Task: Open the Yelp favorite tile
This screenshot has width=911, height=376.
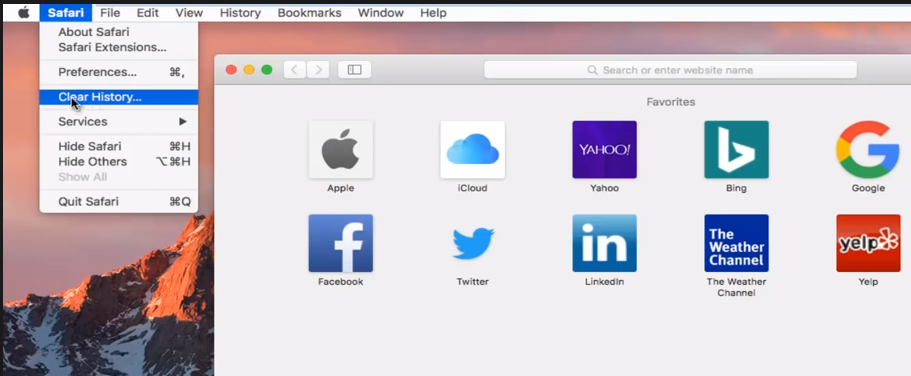Action: point(868,243)
